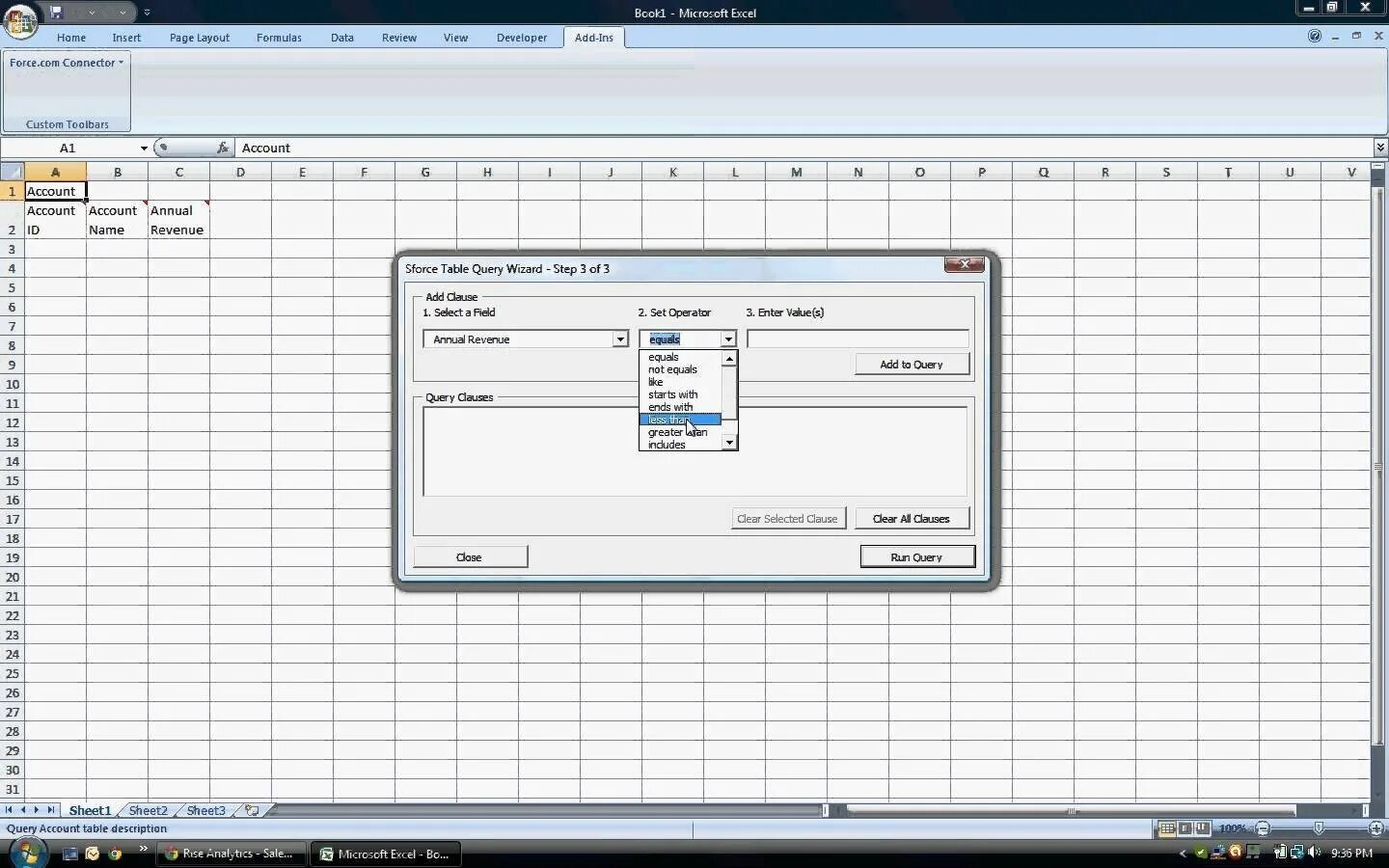1389x868 pixels.
Task: Select cell B2 'Account Name'
Action: (x=117, y=220)
